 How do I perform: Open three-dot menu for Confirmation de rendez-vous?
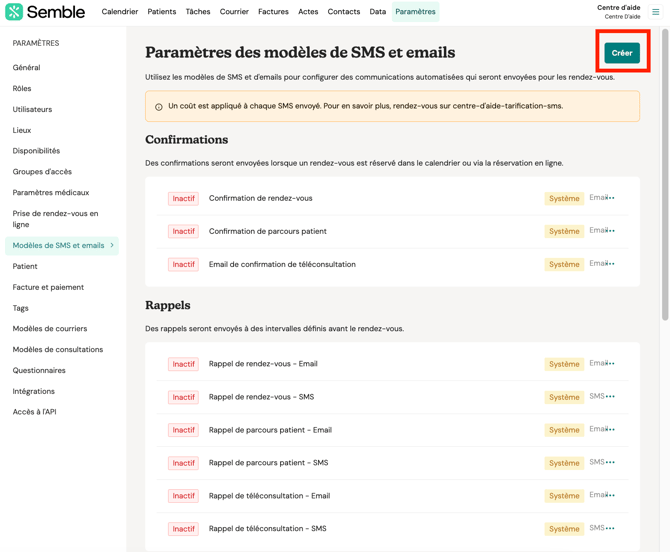[611, 198]
